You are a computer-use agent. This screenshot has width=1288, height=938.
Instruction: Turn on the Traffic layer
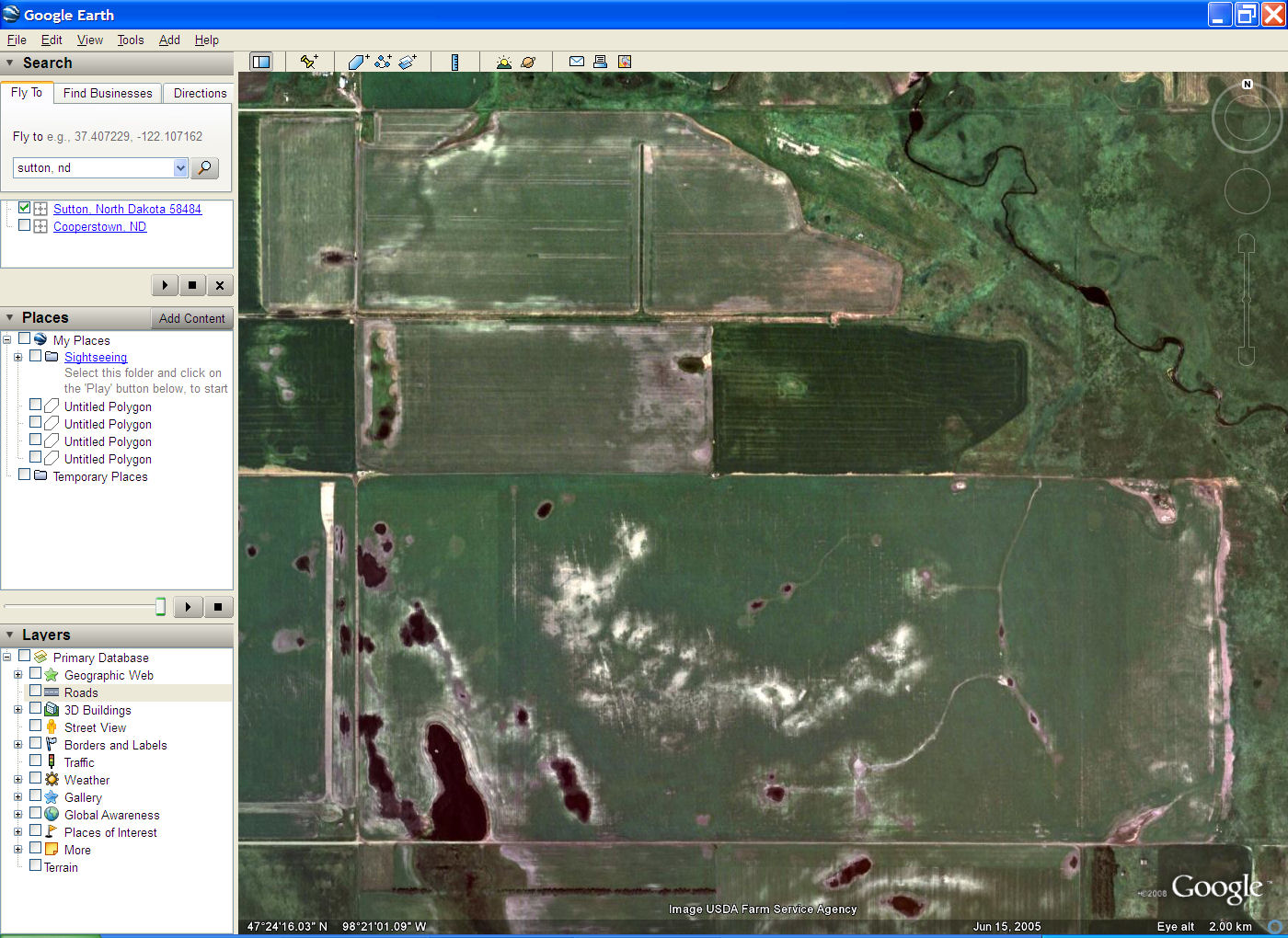(x=36, y=761)
